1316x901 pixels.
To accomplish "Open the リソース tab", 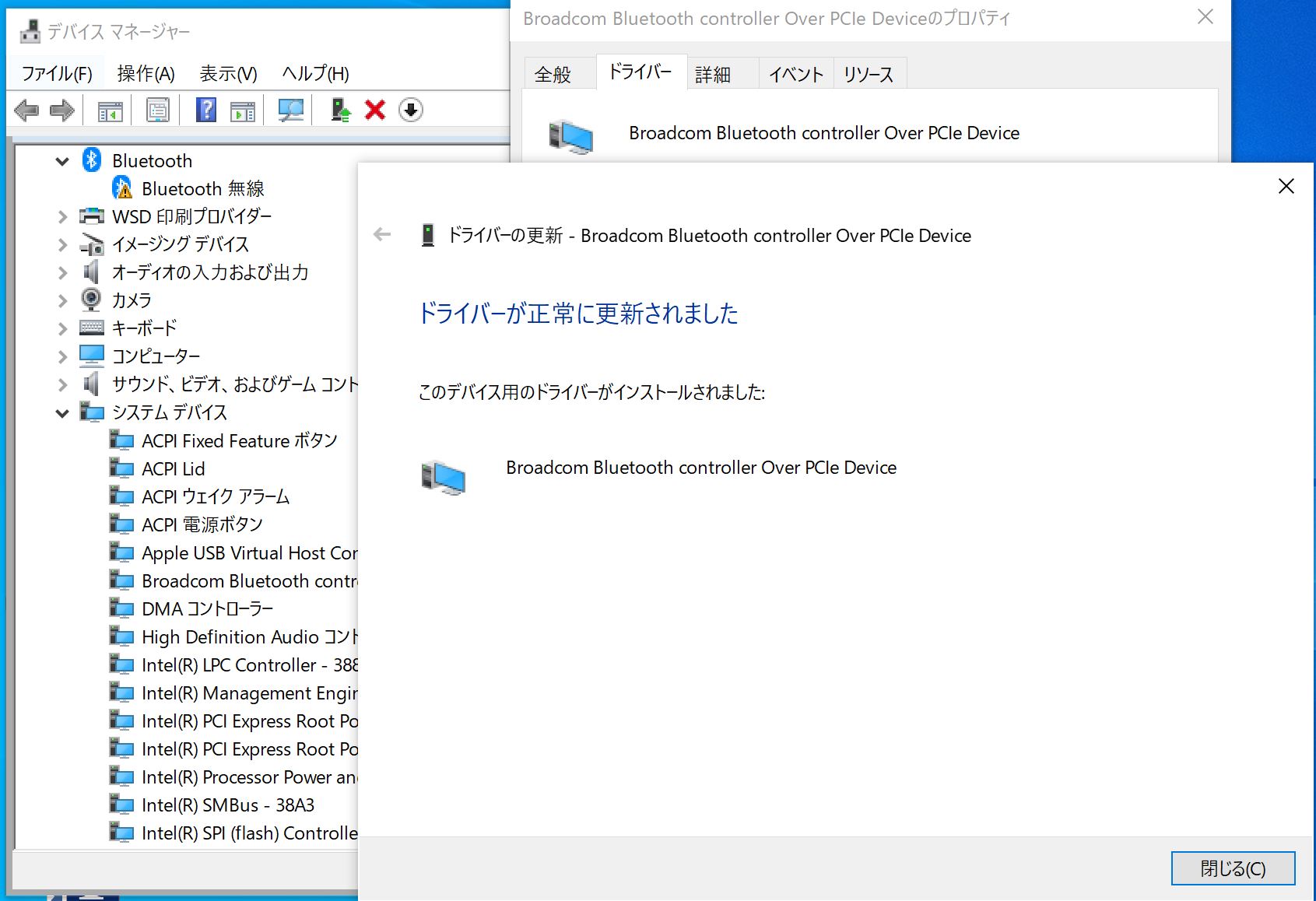I will pos(869,74).
